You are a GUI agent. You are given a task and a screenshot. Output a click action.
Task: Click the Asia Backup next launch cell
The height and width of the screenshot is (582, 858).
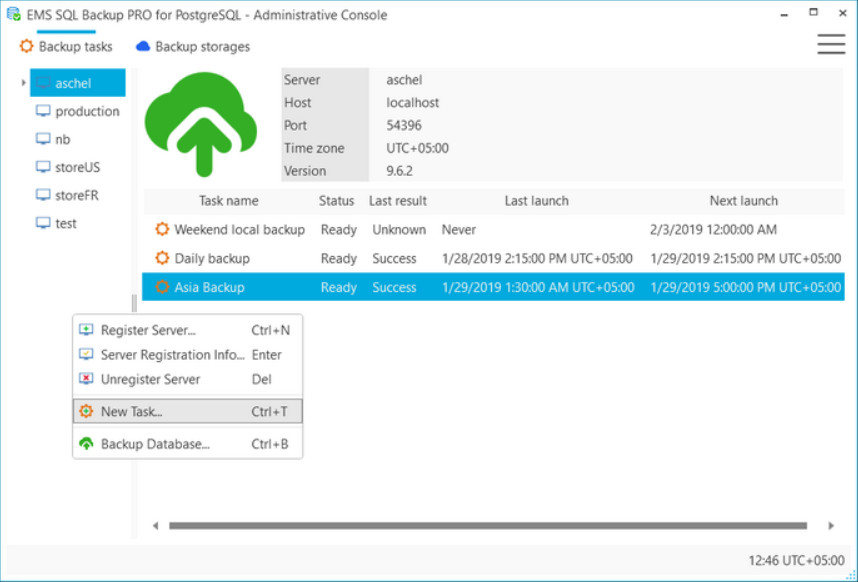pos(746,287)
